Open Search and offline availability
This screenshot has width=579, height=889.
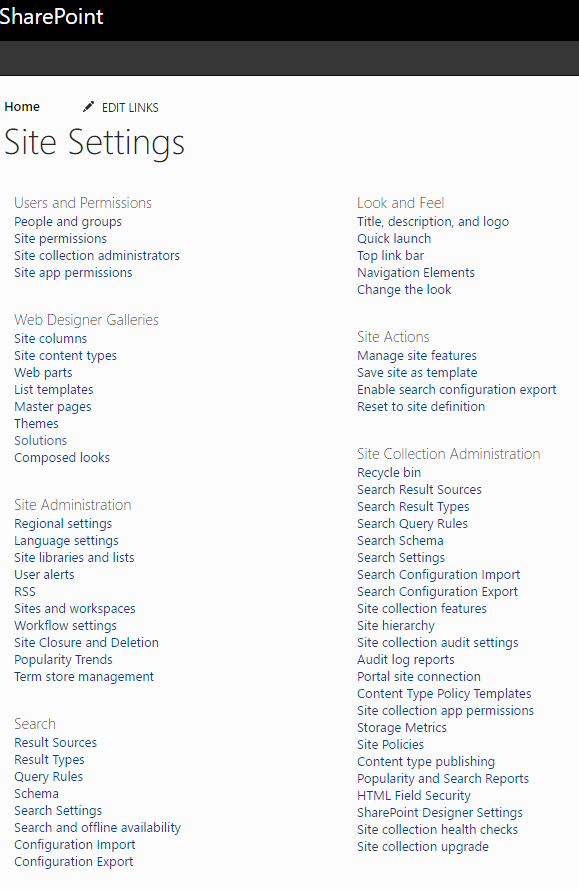pyautogui.click(x=98, y=827)
